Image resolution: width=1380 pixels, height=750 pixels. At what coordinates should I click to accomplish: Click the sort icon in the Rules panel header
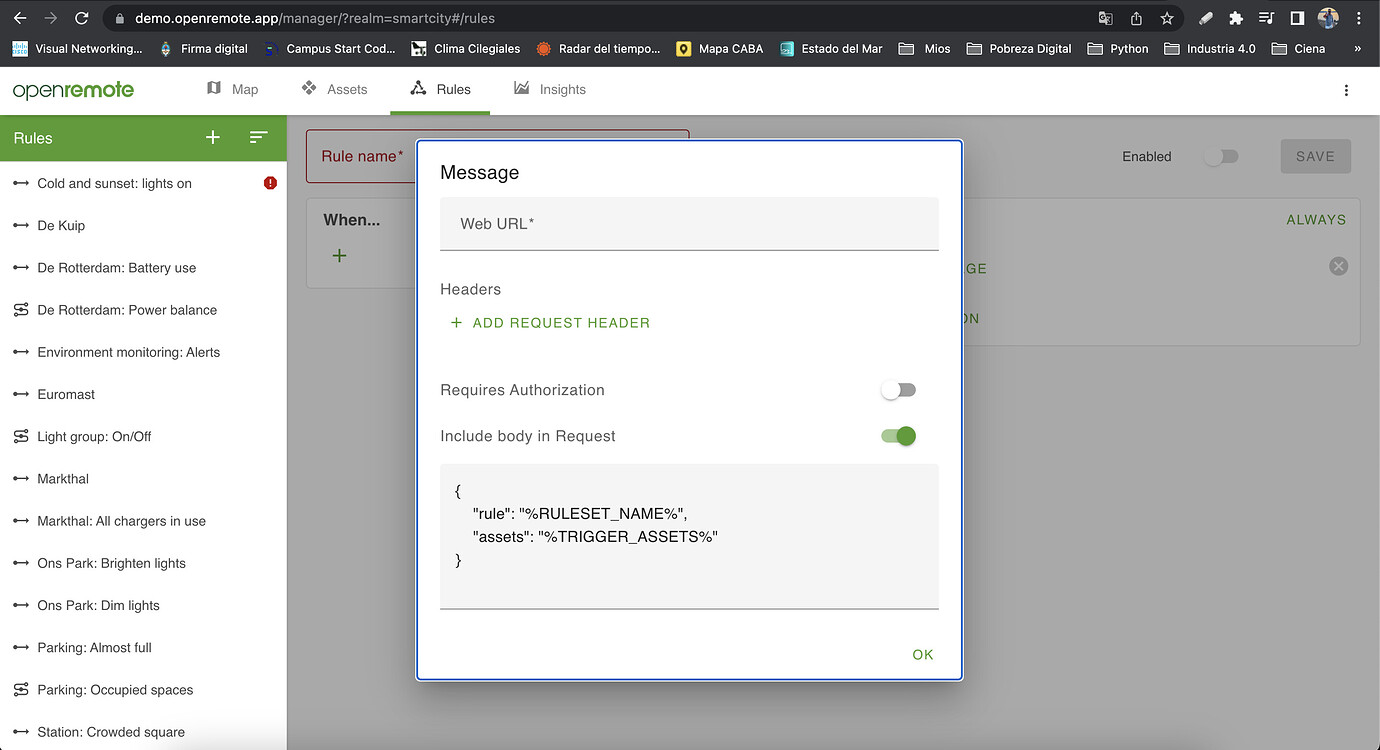tap(259, 138)
